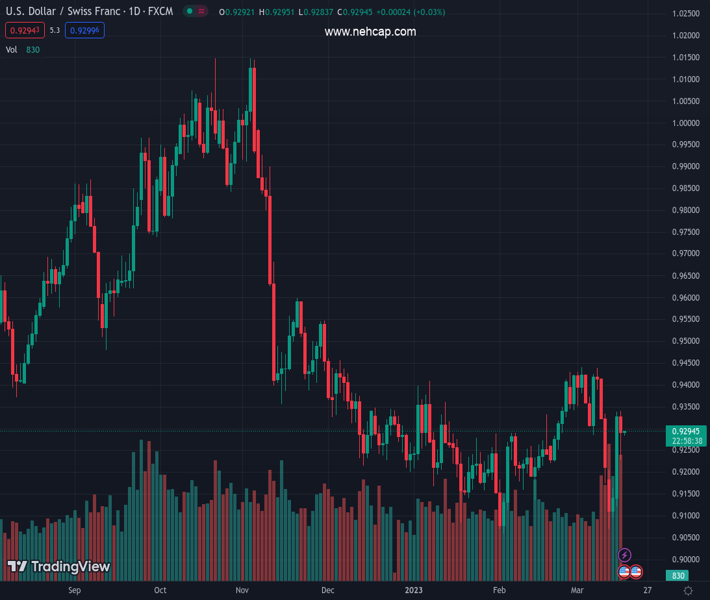Click the 0.98000 price scale label

tap(686, 210)
